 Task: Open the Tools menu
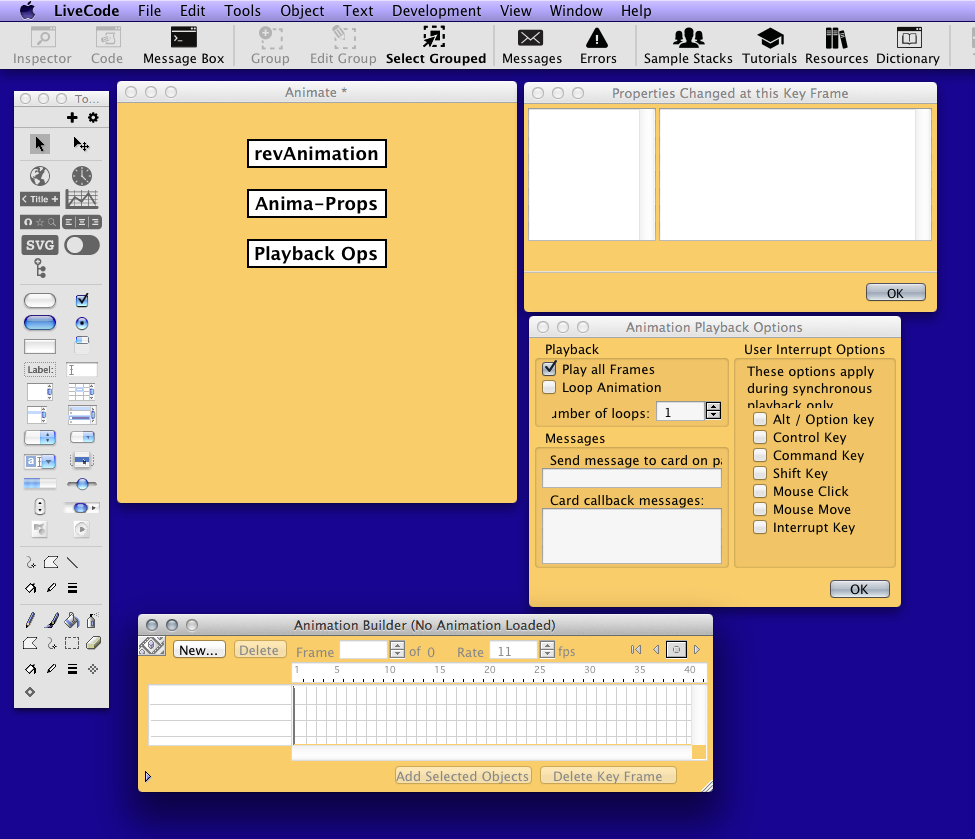[x=243, y=11]
